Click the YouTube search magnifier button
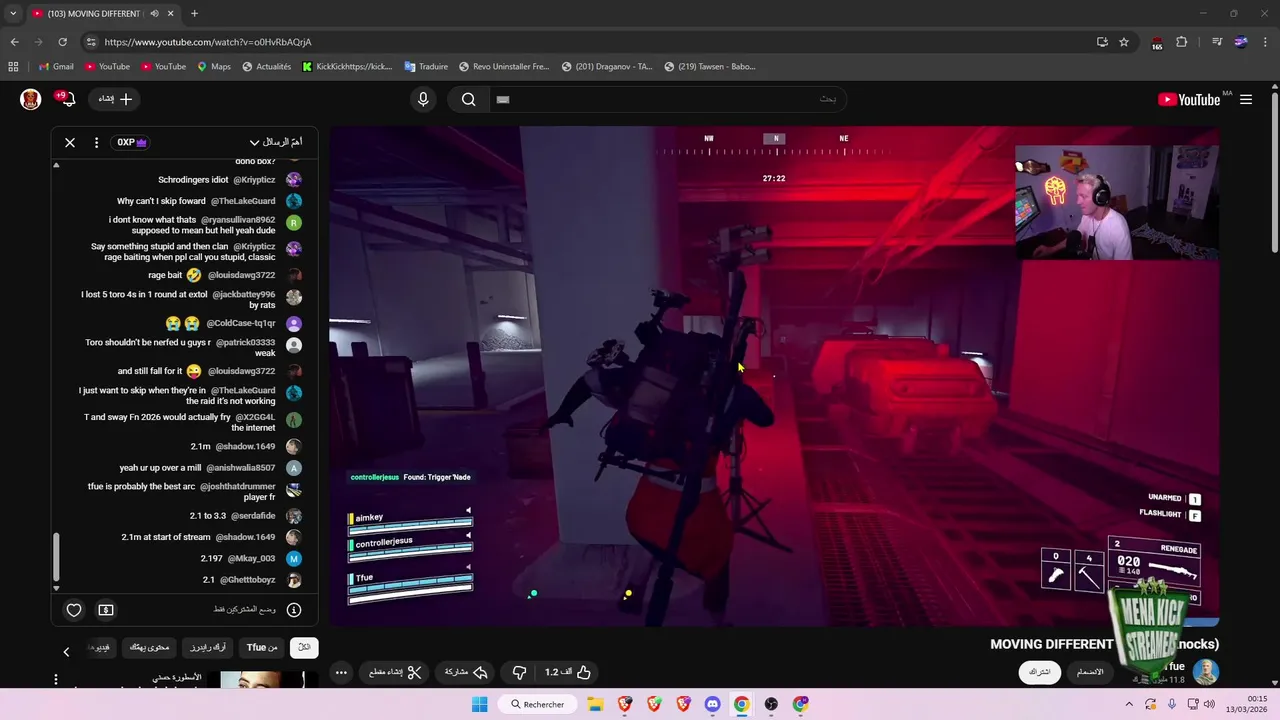The width and height of the screenshot is (1280, 720). point(468,99)
